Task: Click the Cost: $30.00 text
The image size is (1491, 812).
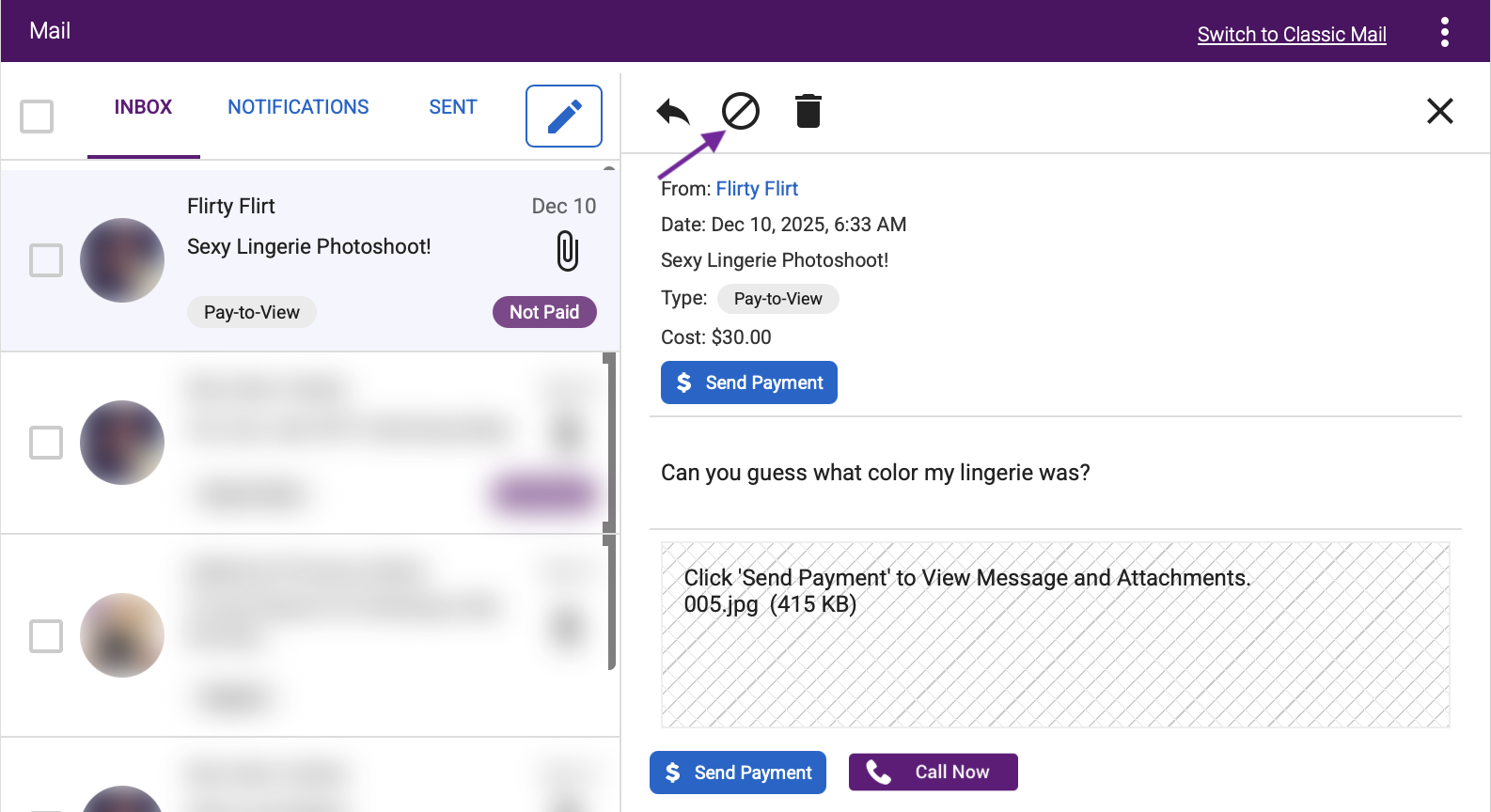Action: click(716, 337)
